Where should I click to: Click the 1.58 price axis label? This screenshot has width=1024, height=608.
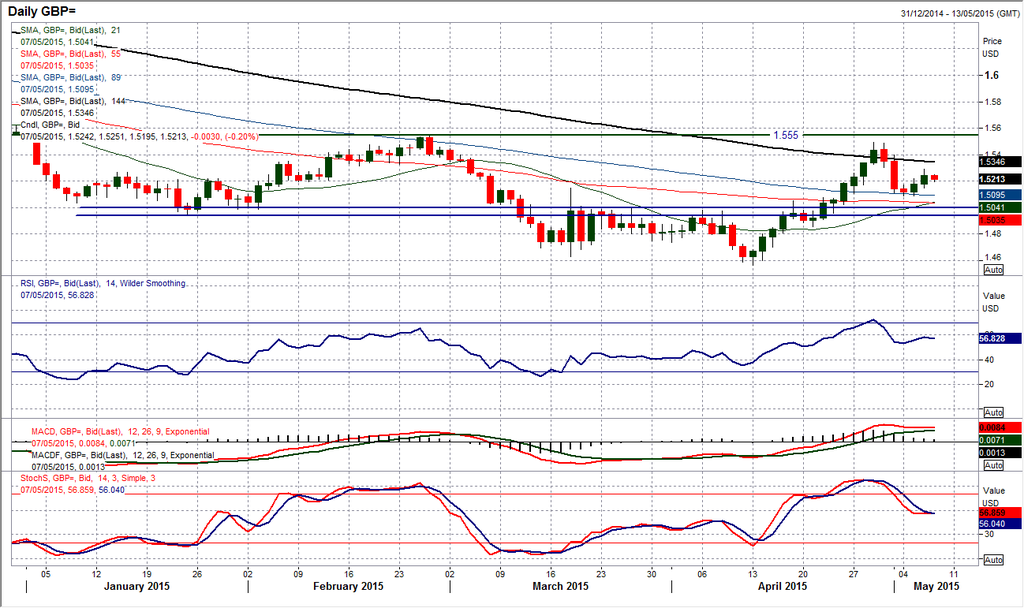[x=993, y=102]
